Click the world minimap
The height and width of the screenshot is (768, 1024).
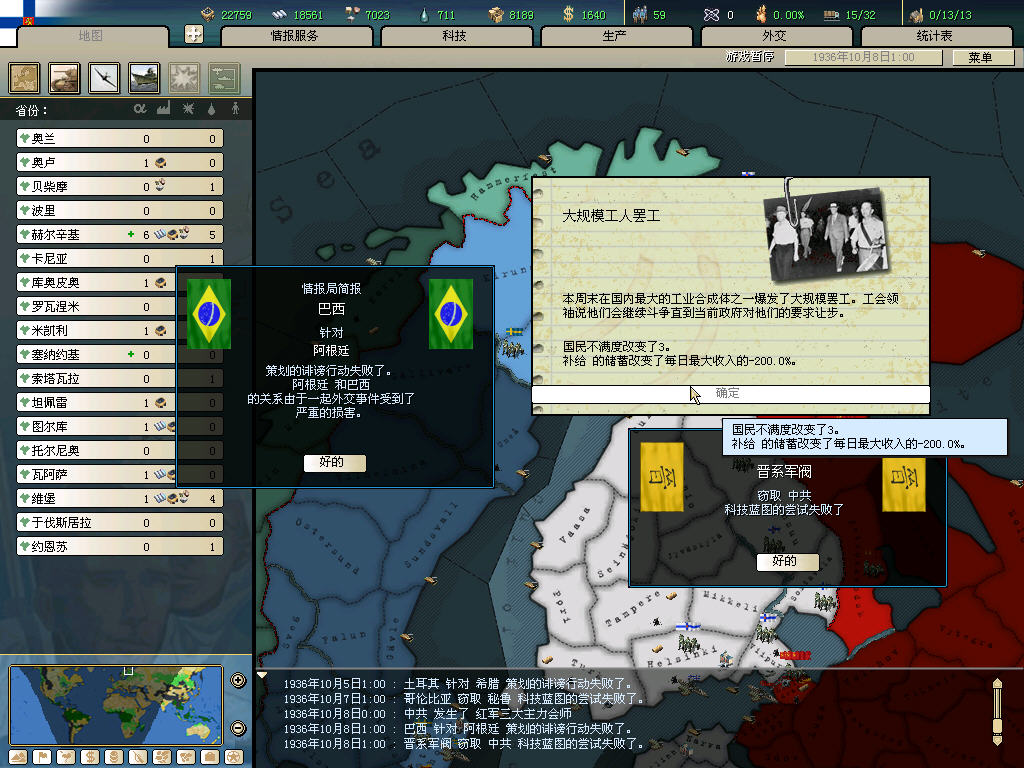click(116, 704)
